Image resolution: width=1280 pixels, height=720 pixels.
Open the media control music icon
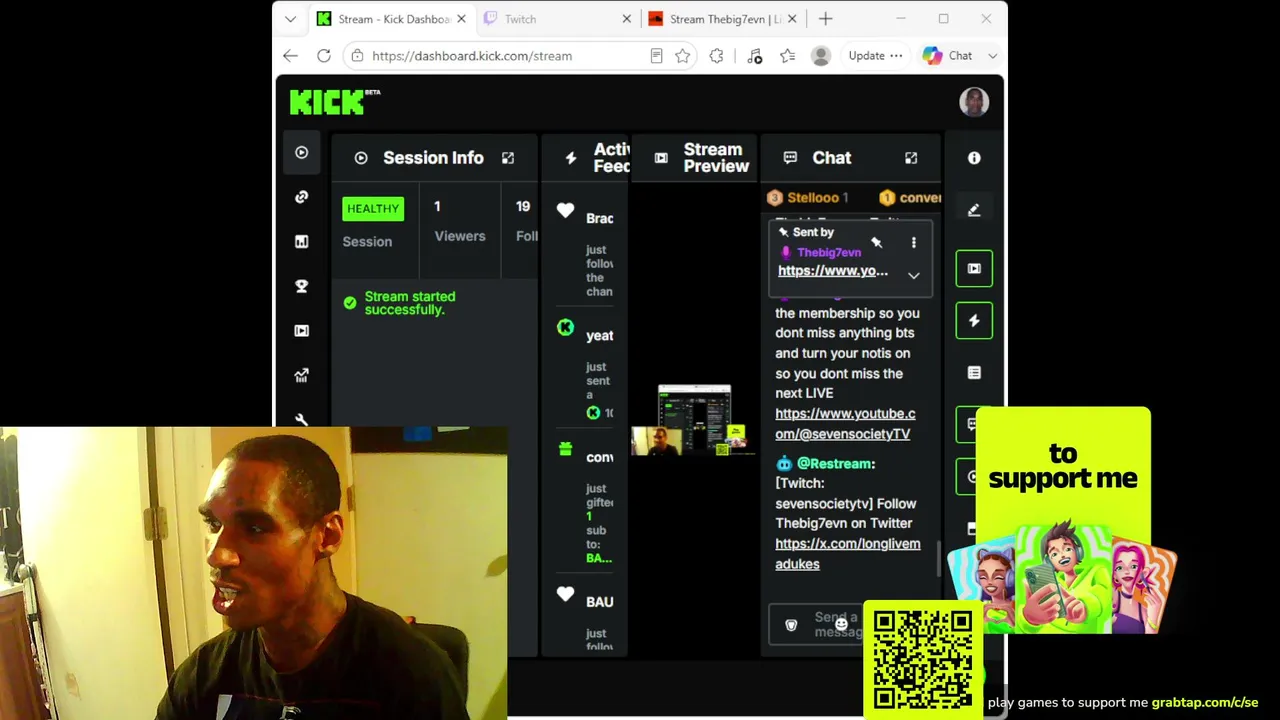pyautogui.click(x=755, y=56)
